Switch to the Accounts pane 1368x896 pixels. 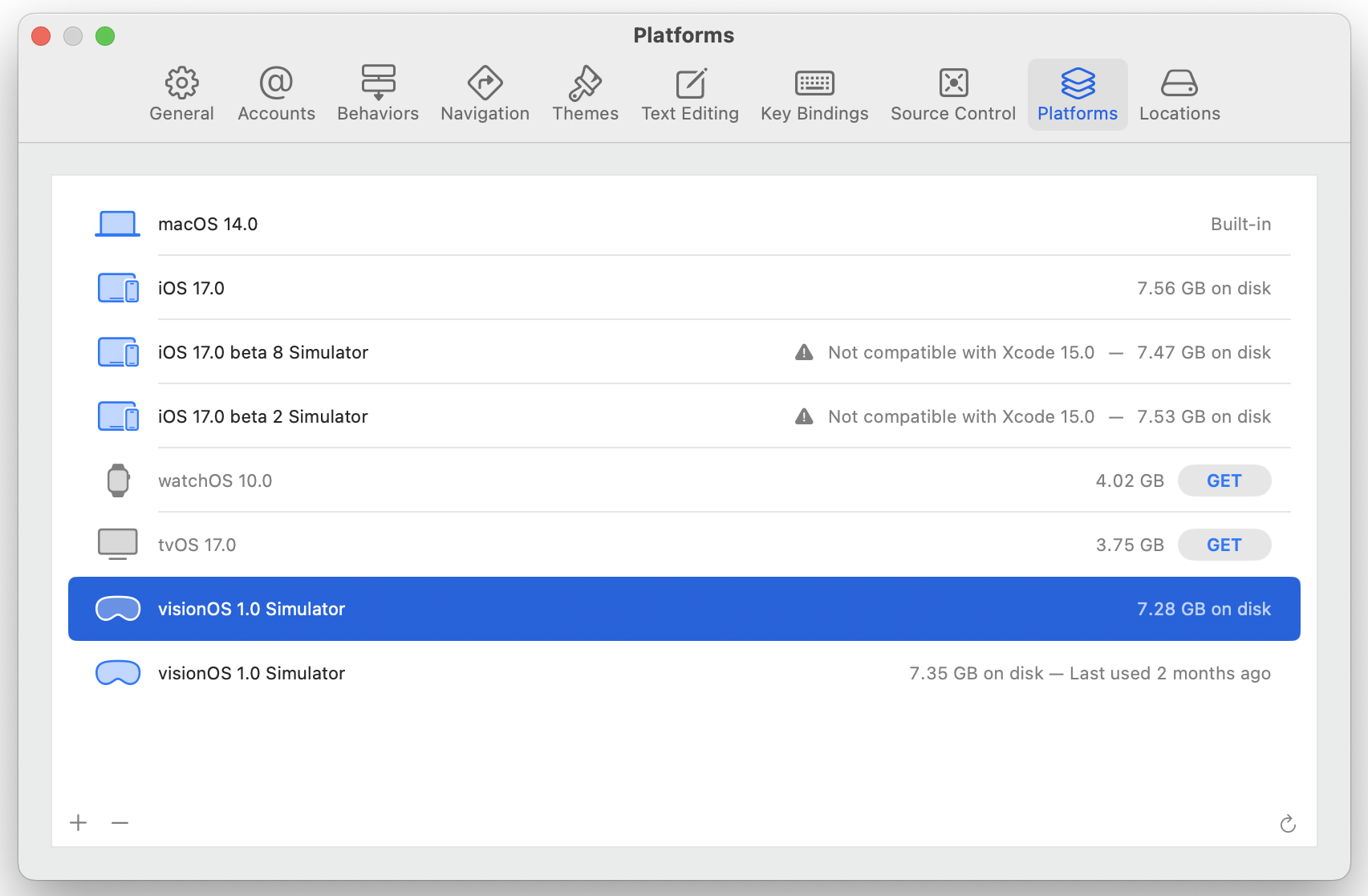[x=276, y=95]
